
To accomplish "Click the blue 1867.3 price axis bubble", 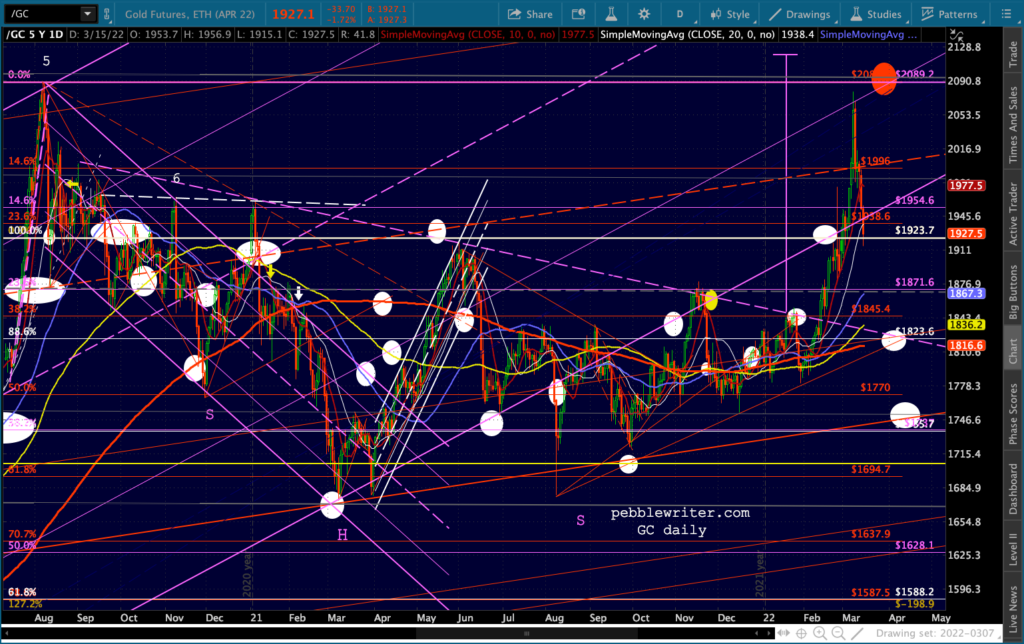I will pyautogui.click(x=966, y=293).
